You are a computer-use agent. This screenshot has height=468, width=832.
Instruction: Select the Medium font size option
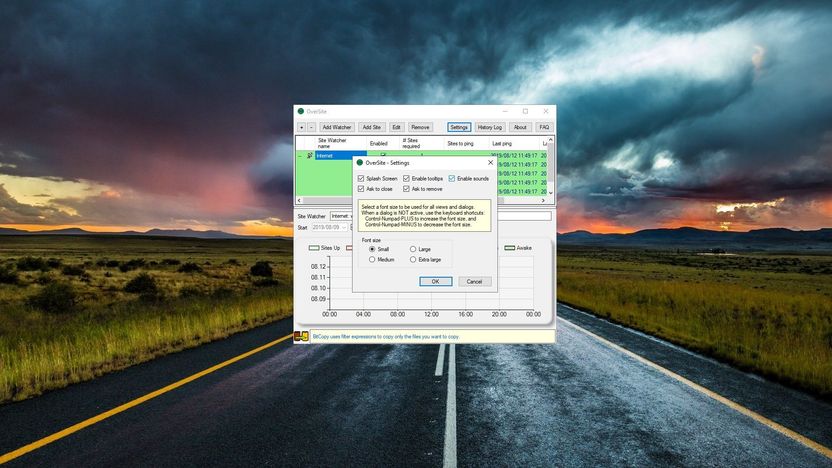[x=372, y=259]
